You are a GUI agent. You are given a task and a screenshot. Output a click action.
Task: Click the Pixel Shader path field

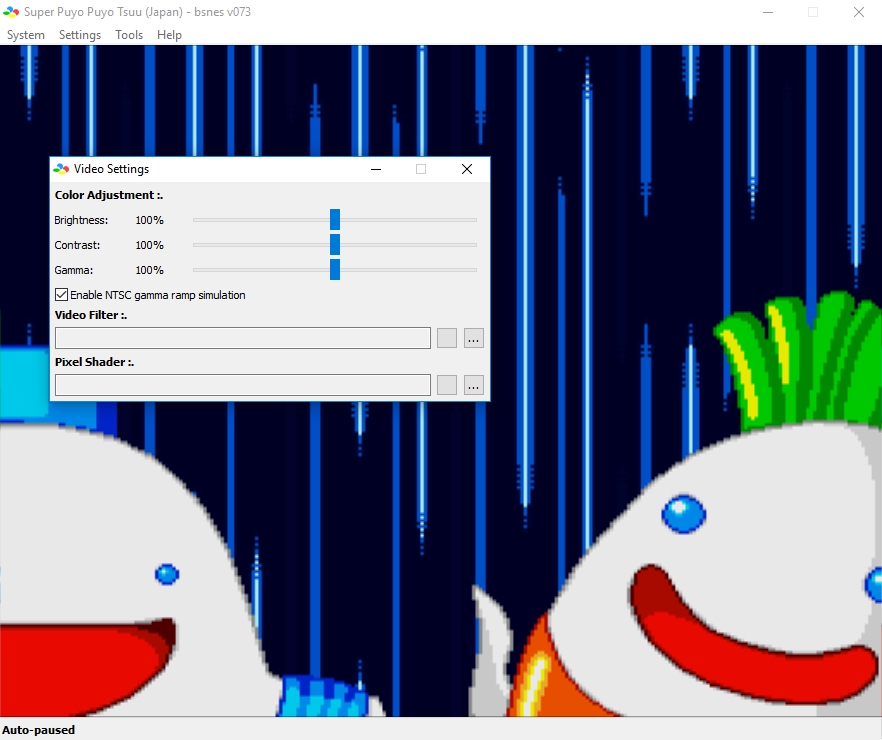[x=243, y=385]
